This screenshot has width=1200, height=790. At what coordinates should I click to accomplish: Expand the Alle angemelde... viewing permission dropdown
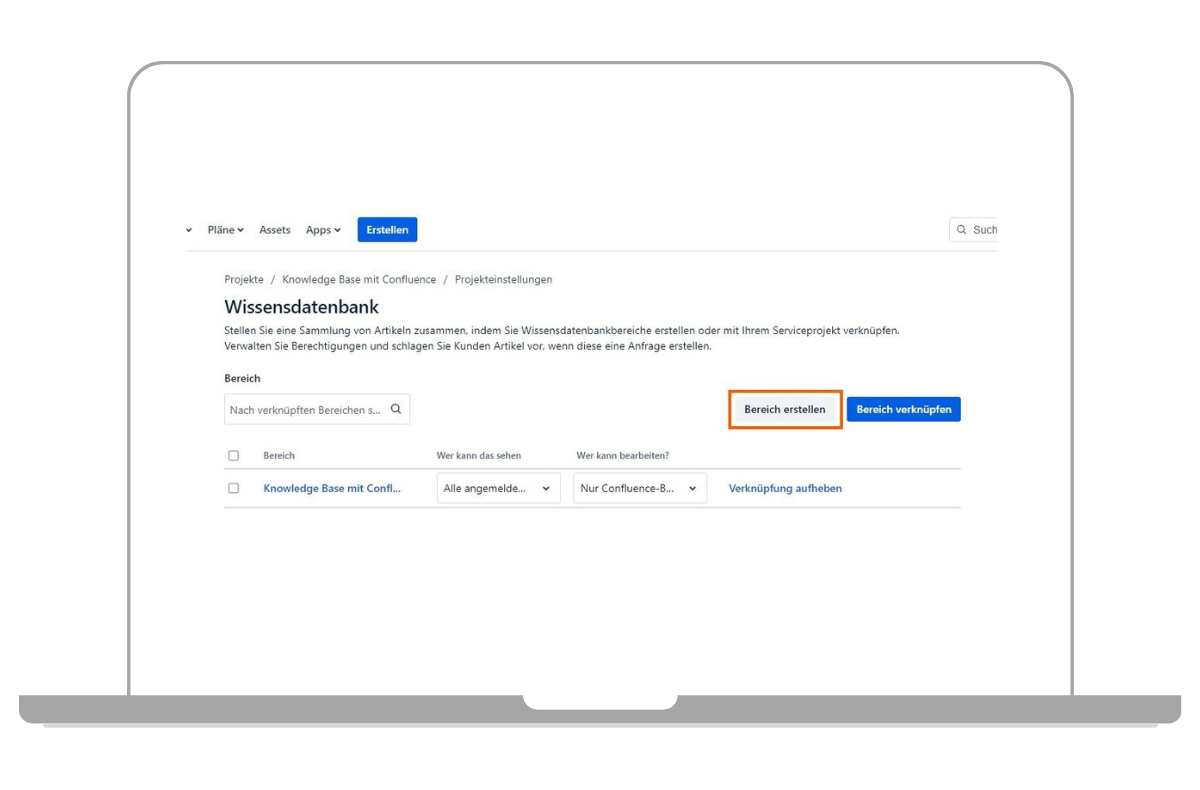(x=498, y=488)
